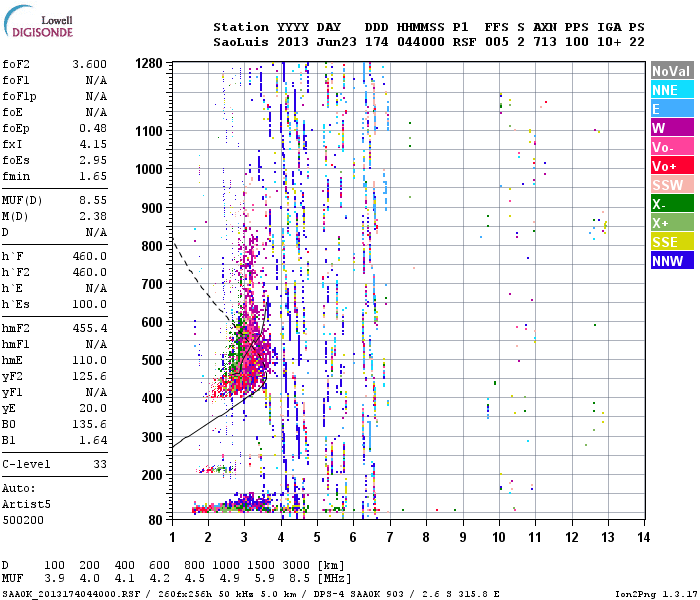Click the fmin value 1.65

pos(93,176)
